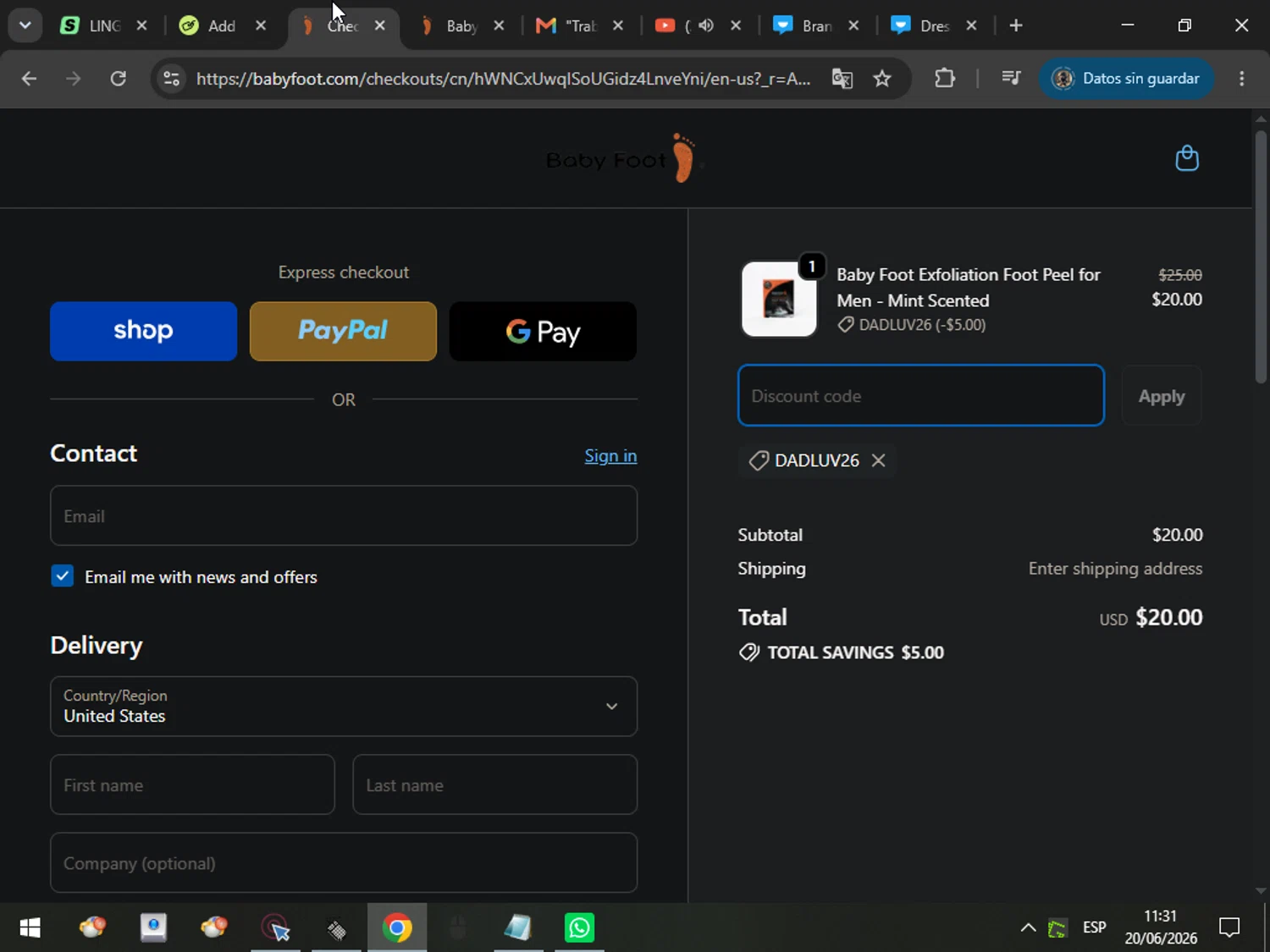View site information icon in address bar
1270x952 pixels.
(x=171, y=79)
